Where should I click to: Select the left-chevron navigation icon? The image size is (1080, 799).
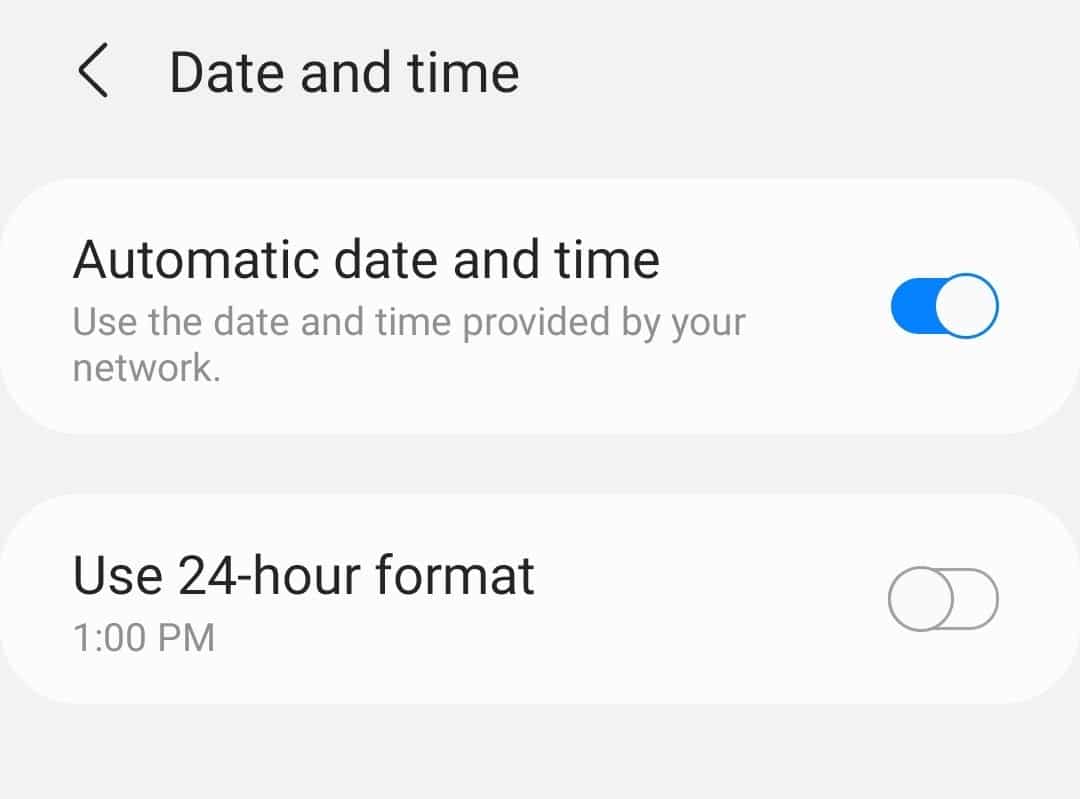93,72
